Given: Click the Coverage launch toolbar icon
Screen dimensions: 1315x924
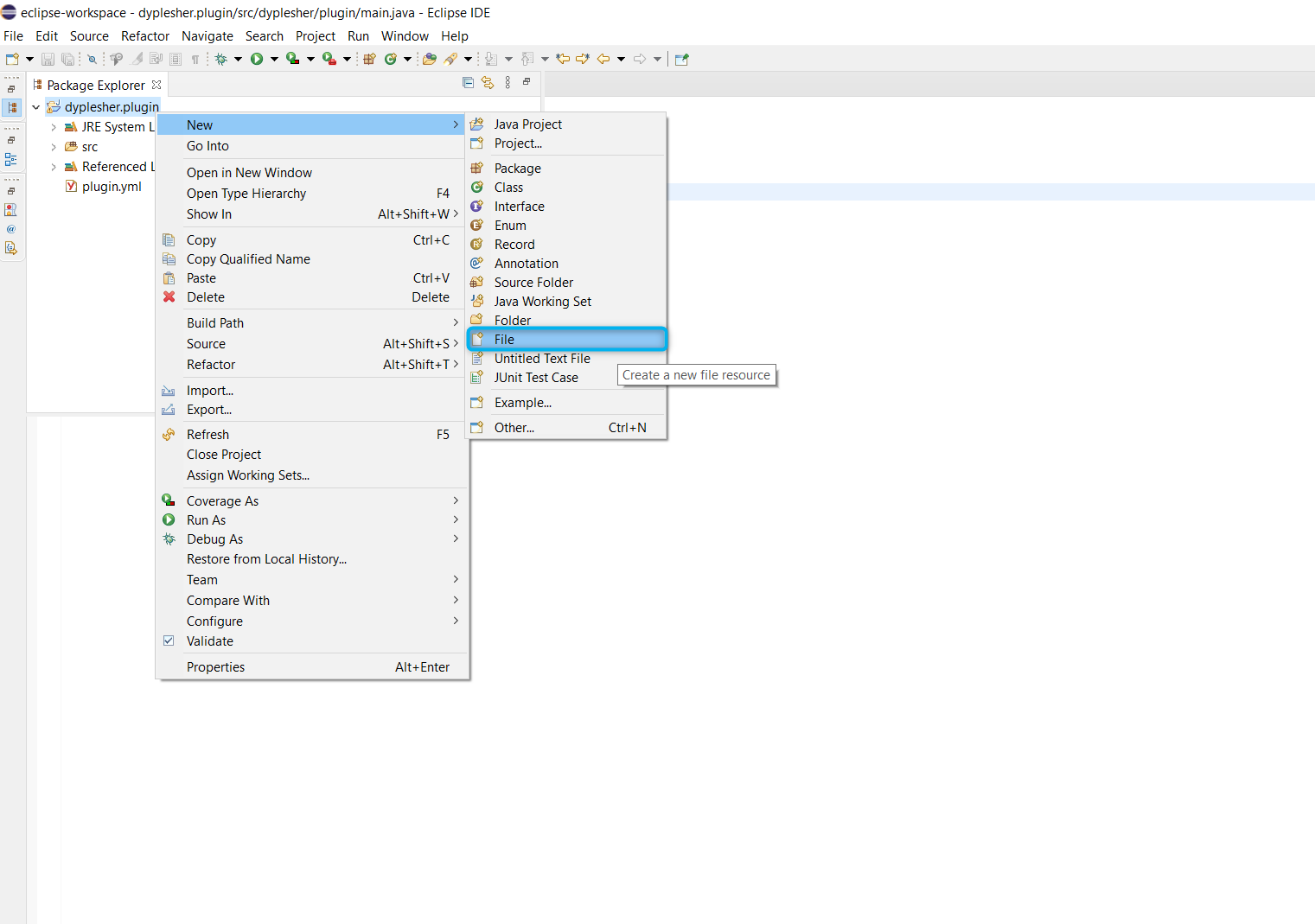Looking at the screenshot, I should coord(293,59).
